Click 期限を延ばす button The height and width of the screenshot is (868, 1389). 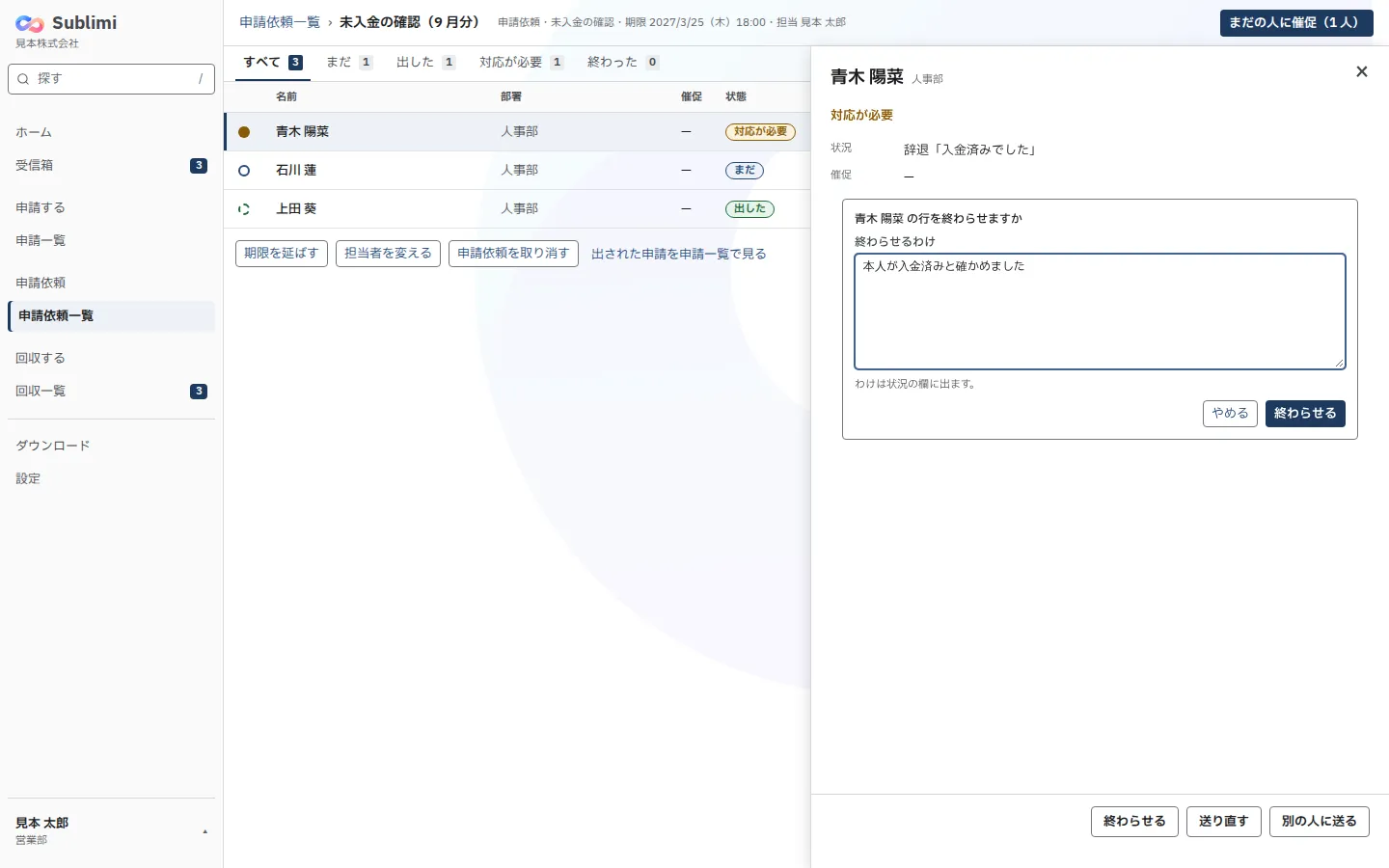click(282, 254)
